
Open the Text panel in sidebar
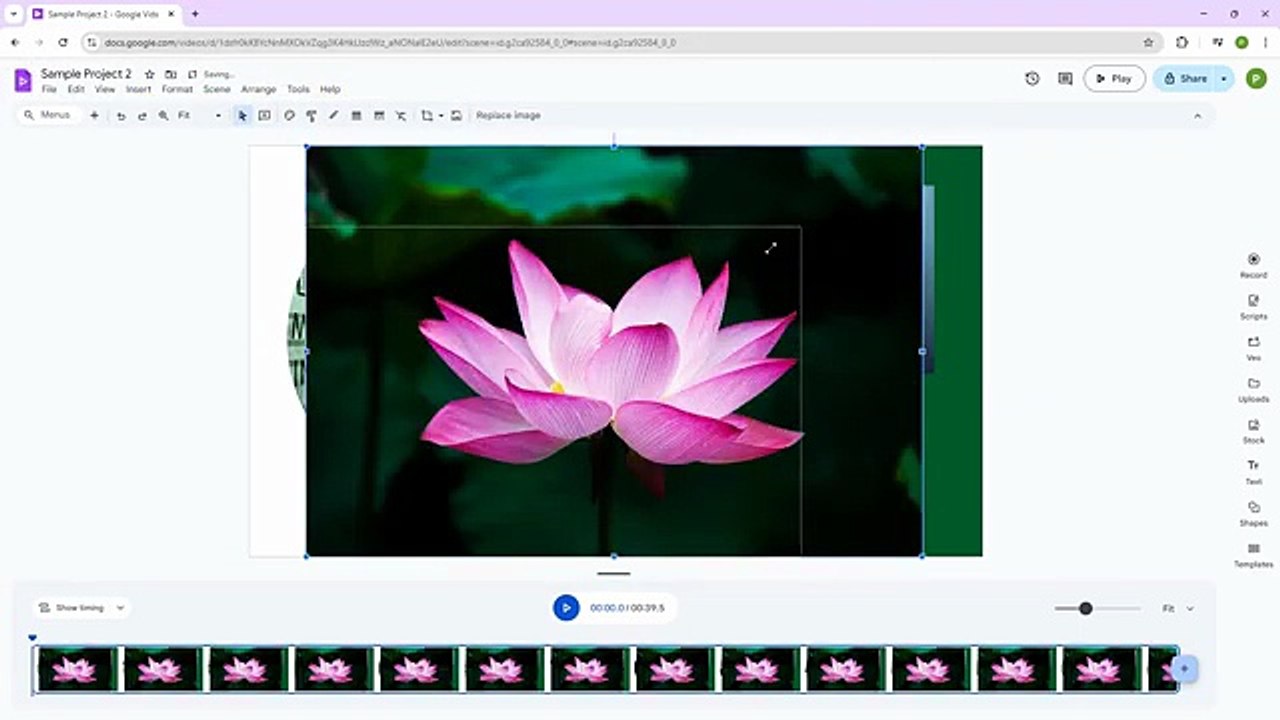tap(1253, 472)
